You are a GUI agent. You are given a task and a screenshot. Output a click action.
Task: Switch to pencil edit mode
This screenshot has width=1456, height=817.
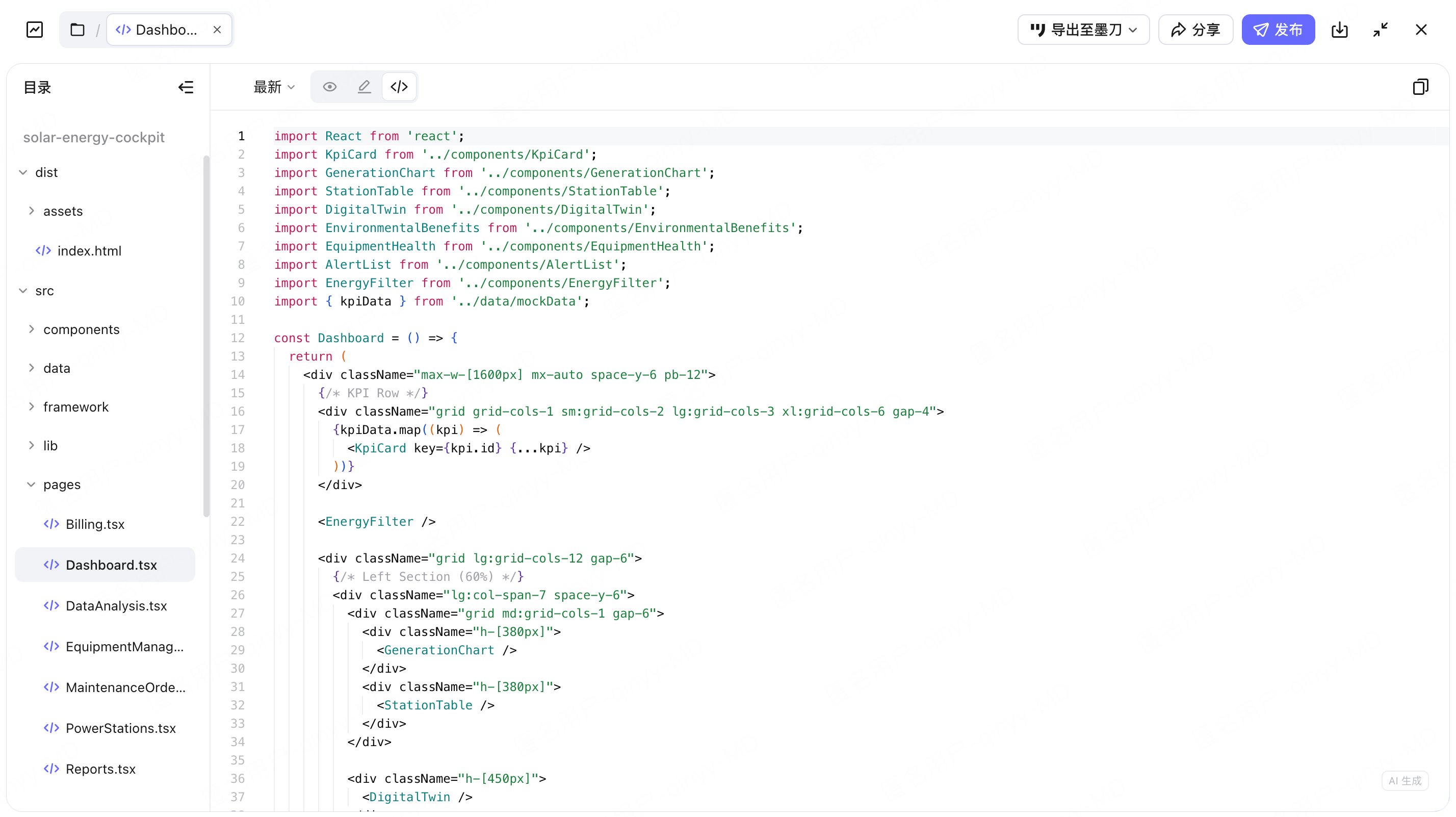coord(365,87)
